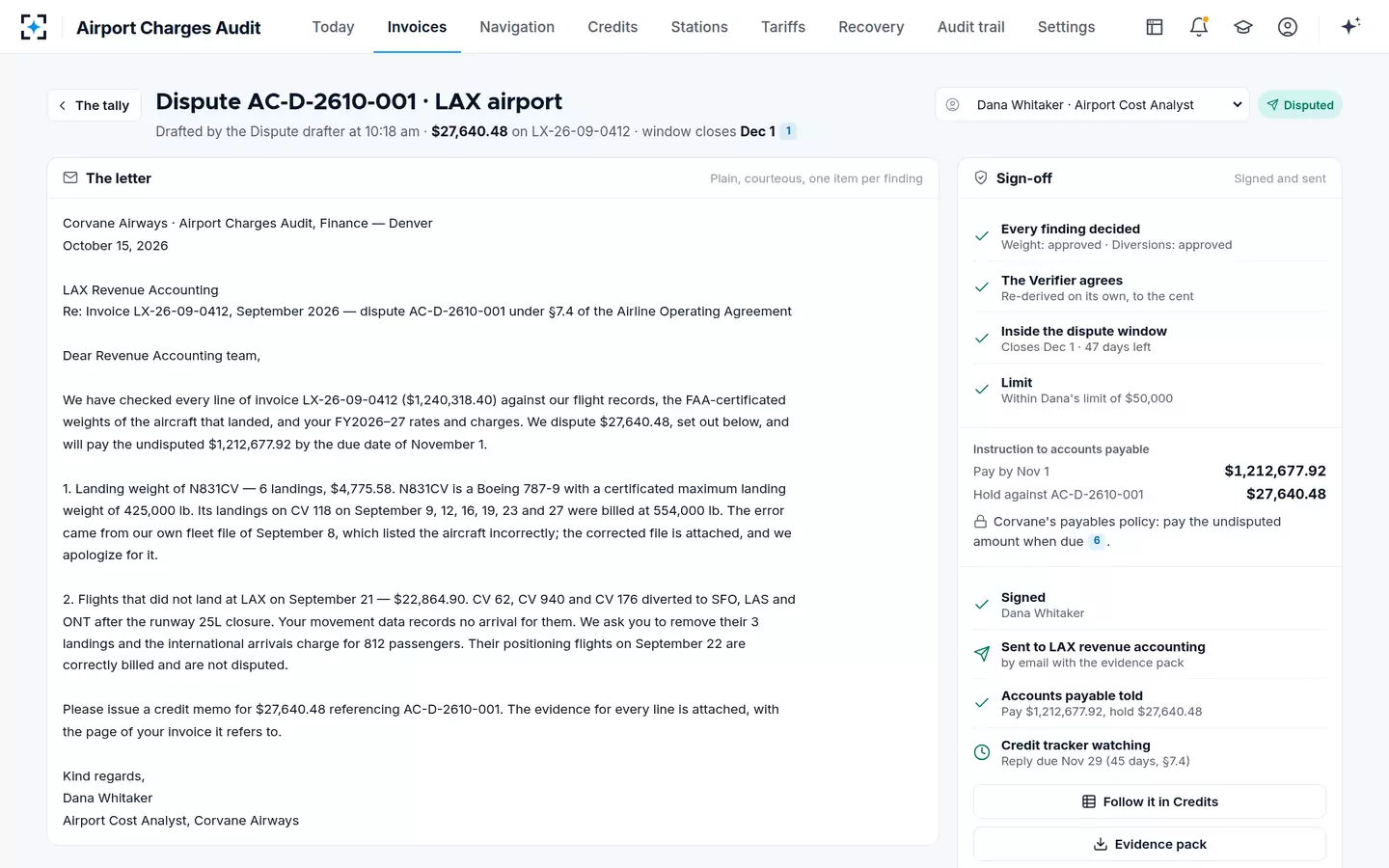The image size is (1389, 868).
Task: Click the clock icon by Credit tracker watching
Action: [x=982, y=752]
